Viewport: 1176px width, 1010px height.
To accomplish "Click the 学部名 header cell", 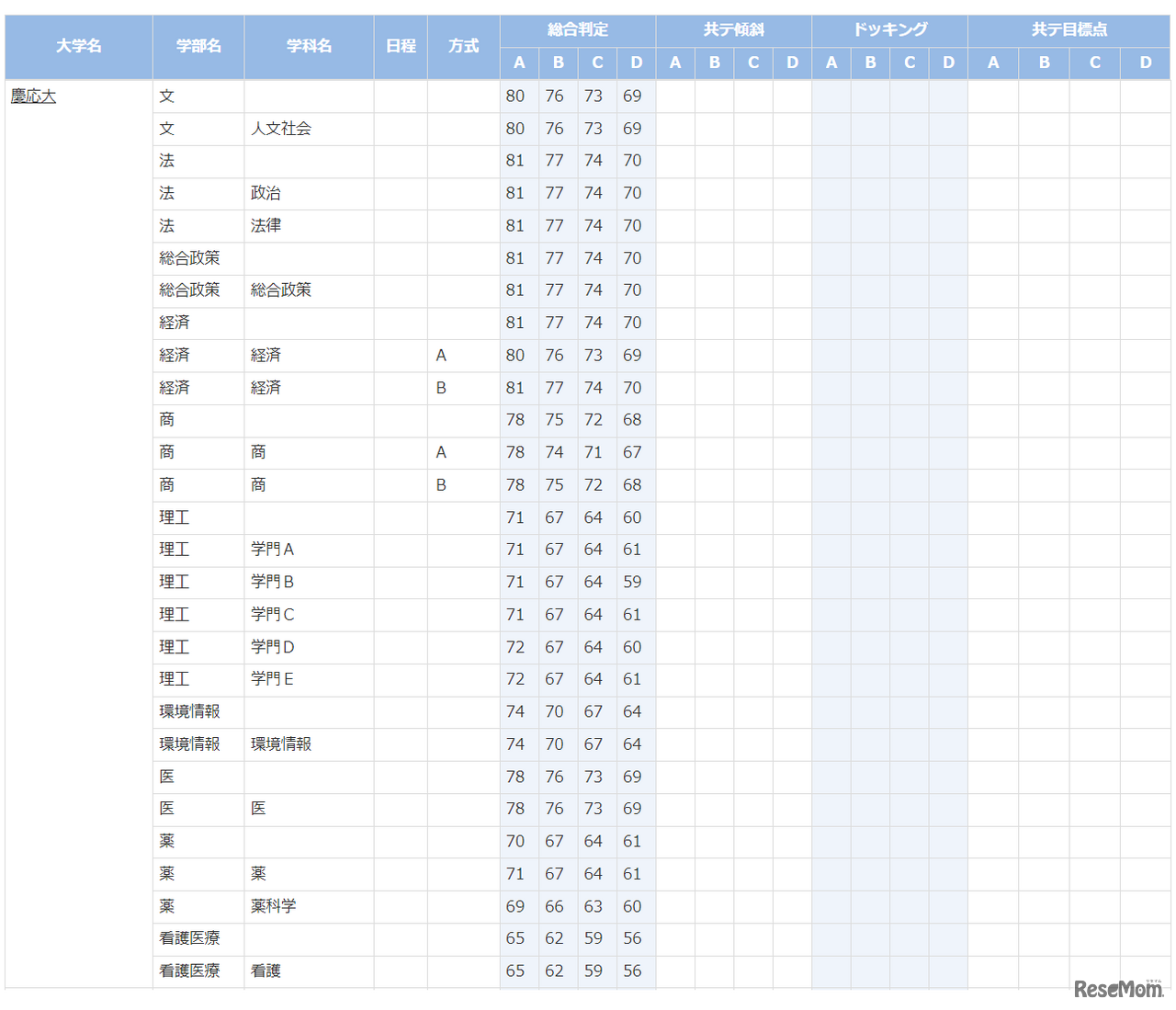I will pyautogui.click(x=198, y=46).
